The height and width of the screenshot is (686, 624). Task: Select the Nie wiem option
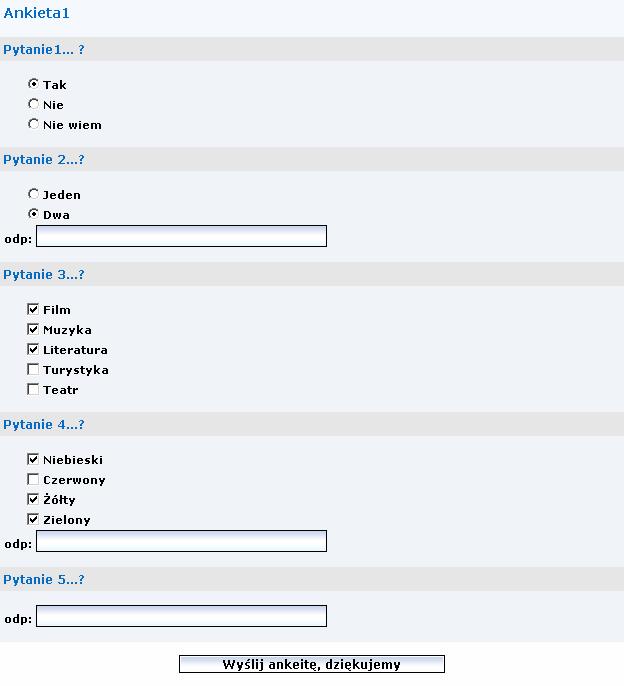[x=33, y=124]
